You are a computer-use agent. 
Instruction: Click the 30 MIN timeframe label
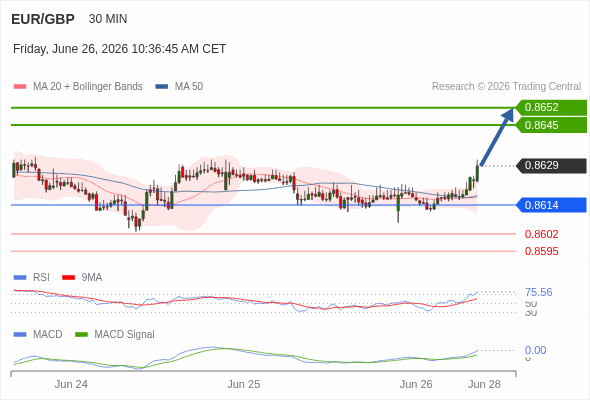[108, 19]
